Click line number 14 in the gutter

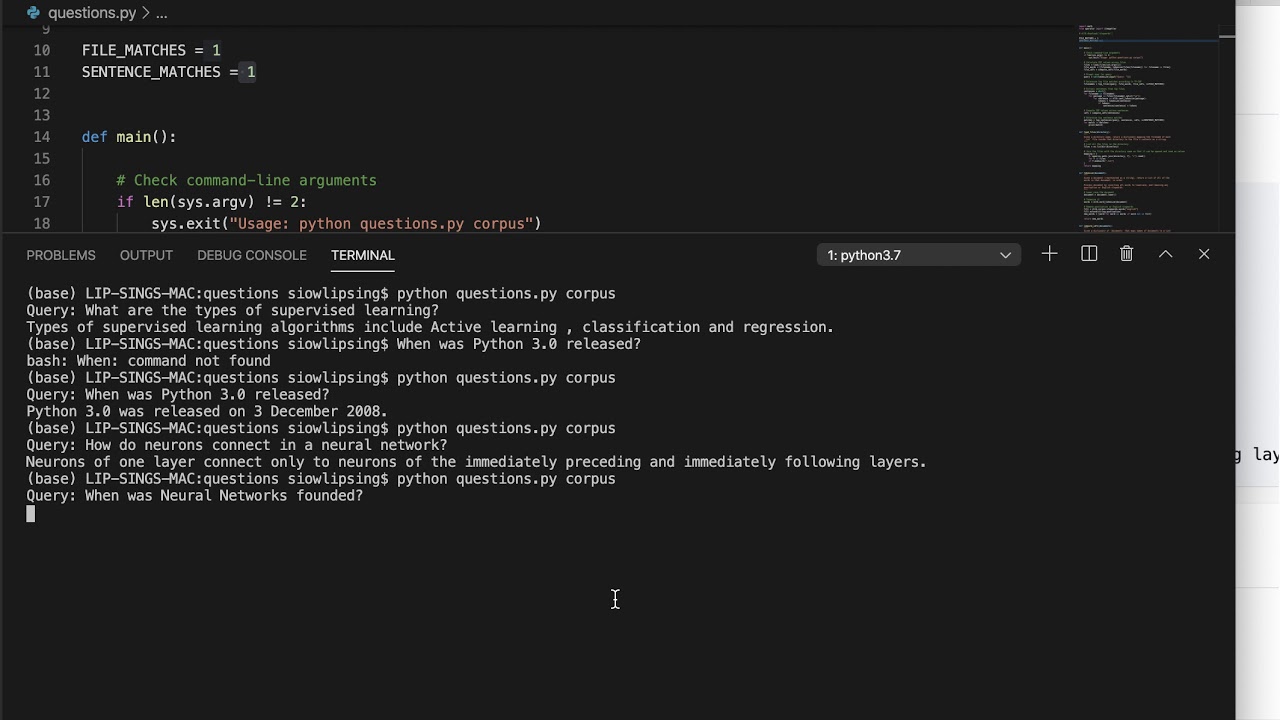coord(41,137)
